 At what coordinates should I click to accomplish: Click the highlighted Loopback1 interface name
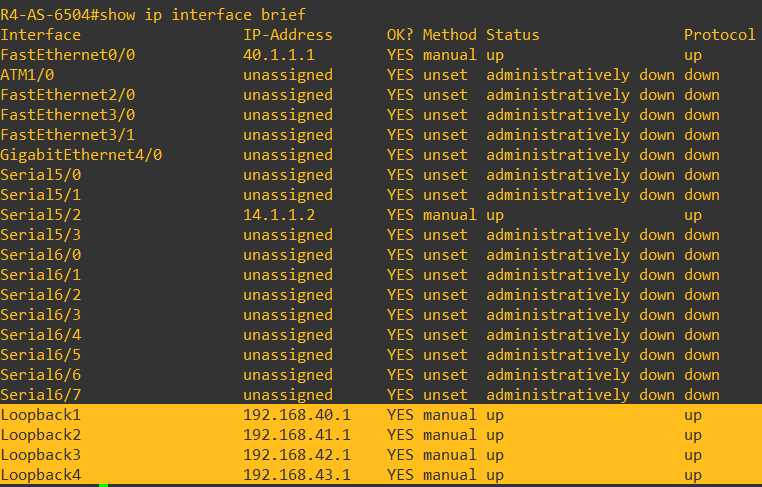[40, 415]
